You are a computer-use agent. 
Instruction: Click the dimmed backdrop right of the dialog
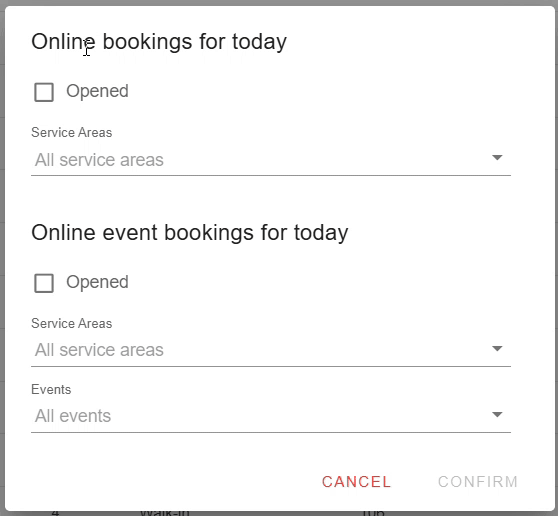coord(556,249)
